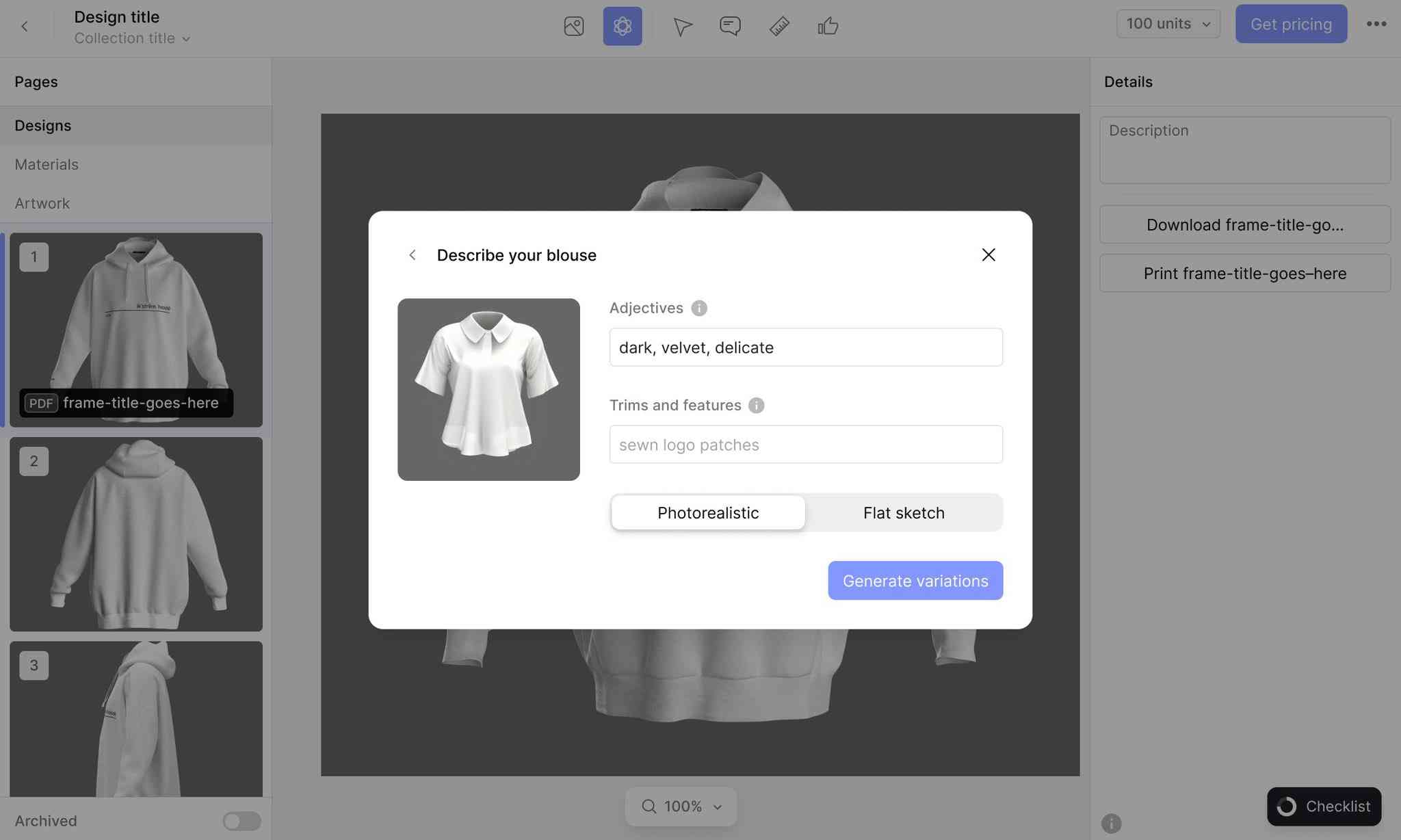
Task: Click Generate variations button
Action: click(x=915, y=580)
